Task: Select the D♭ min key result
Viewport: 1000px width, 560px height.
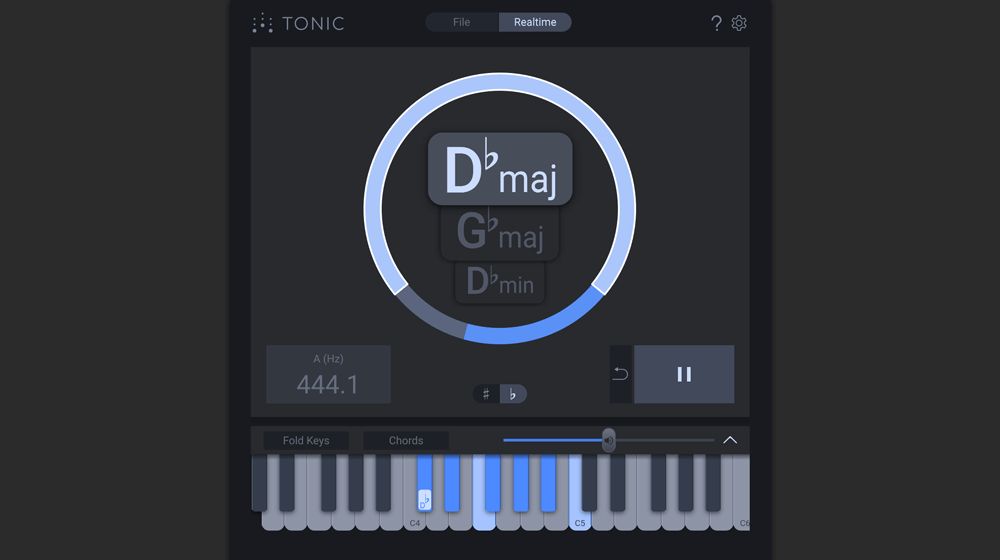Action: 500,281
